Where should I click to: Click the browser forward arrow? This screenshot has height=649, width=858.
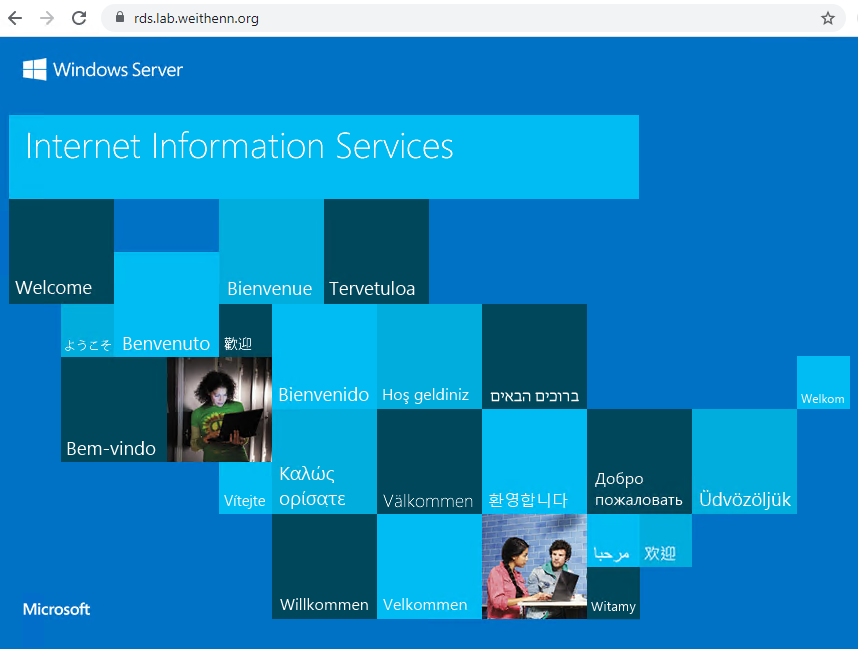pyautogui.click(x=47, y=18)
